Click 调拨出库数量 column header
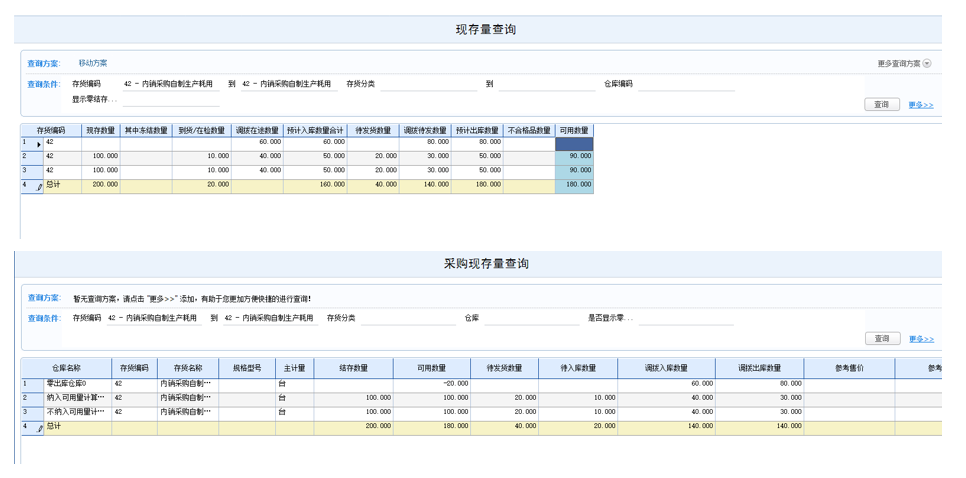Viewport: 966px width, 478px height. pos(760,368)
